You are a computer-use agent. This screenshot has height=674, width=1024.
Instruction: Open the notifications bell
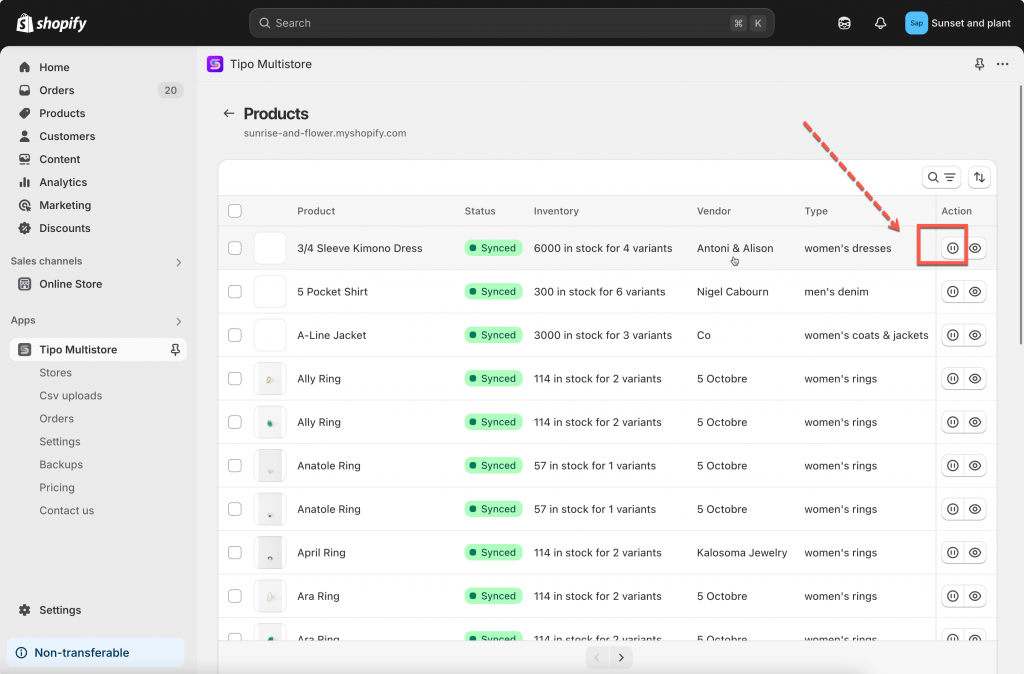880,23
